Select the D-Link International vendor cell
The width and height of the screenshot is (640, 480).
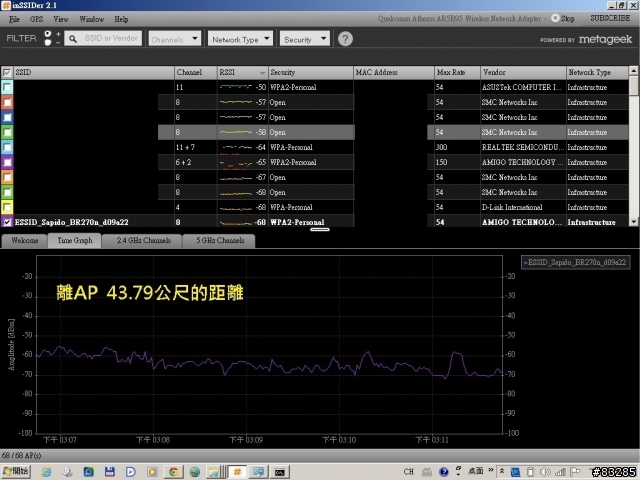pos(523,207)
